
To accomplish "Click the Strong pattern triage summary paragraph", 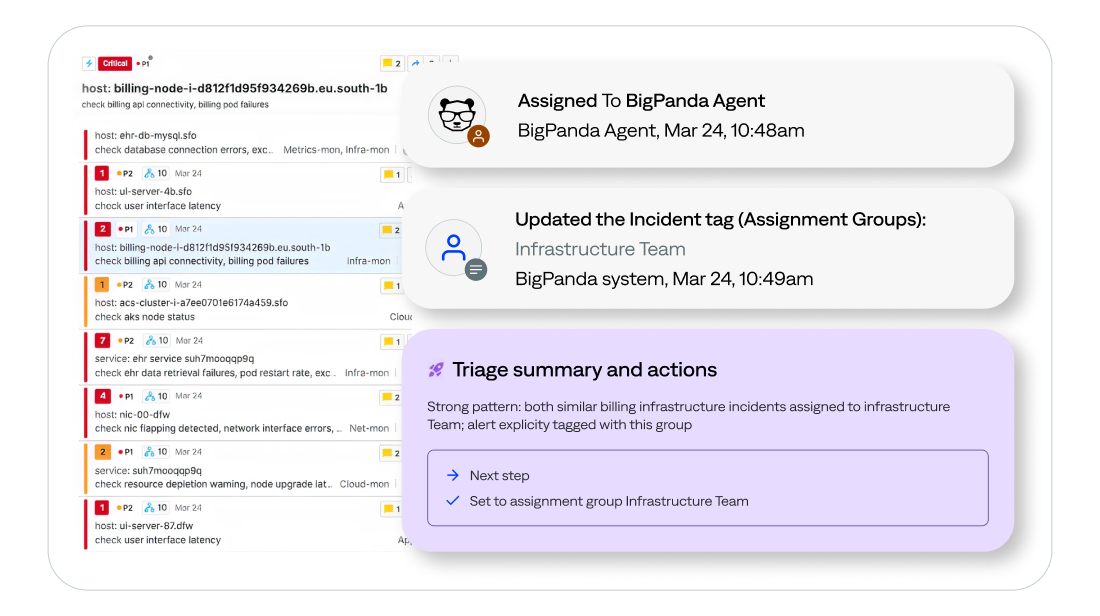I will 688,415.
